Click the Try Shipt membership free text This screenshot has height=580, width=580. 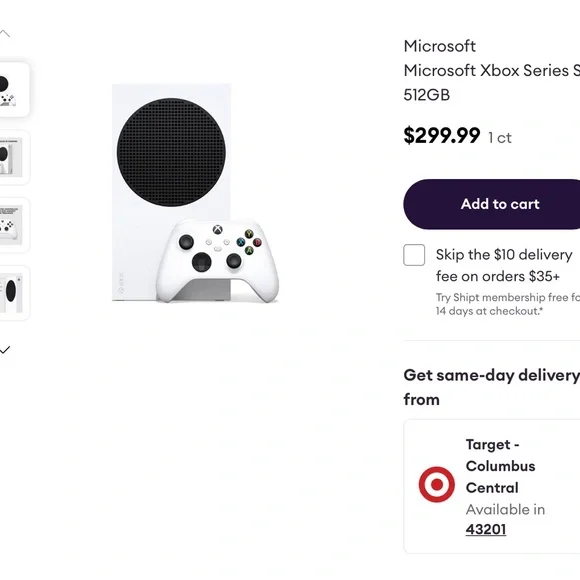point(508,304)
